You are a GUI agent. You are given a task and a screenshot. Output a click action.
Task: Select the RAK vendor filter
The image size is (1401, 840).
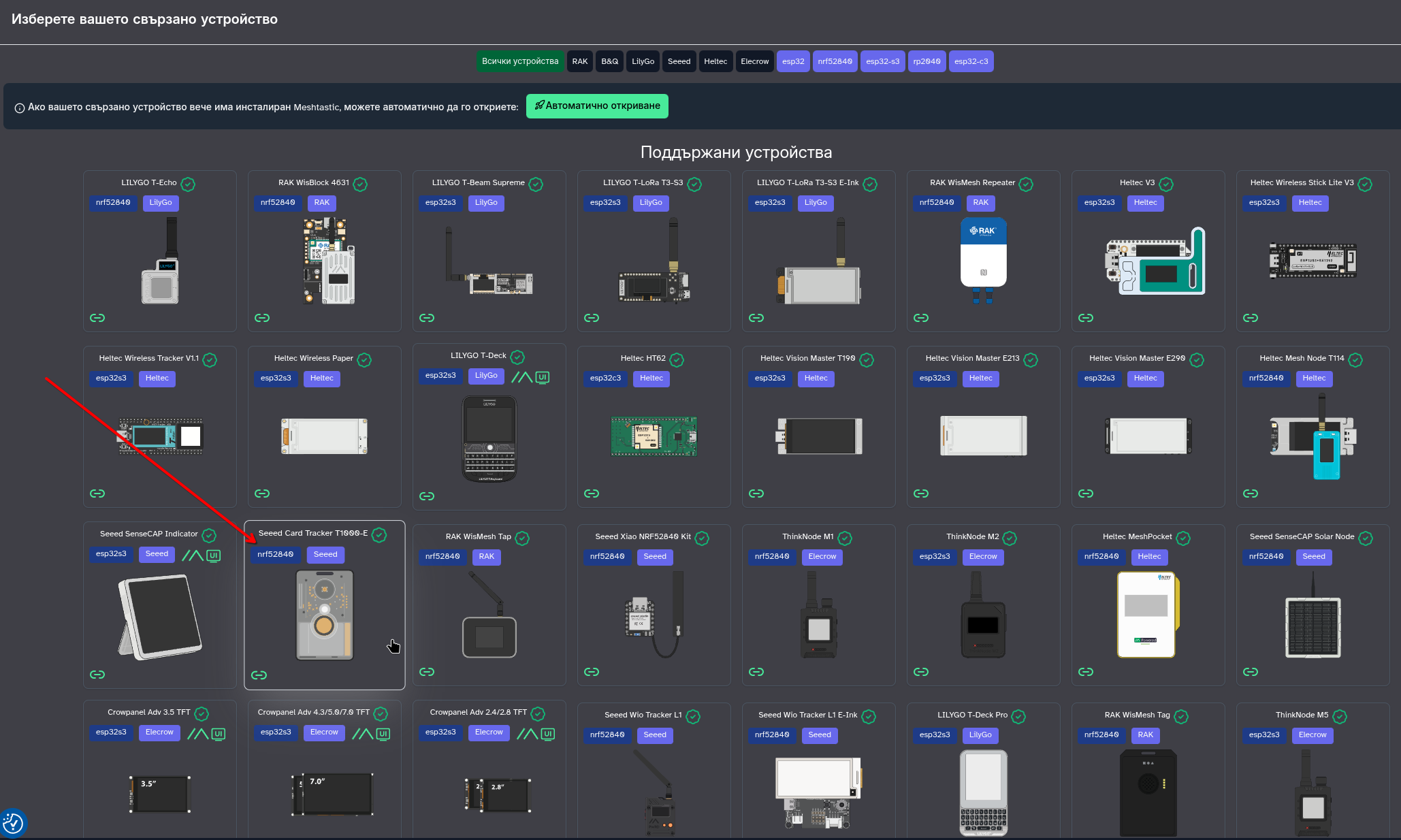[x=579, y=61]
